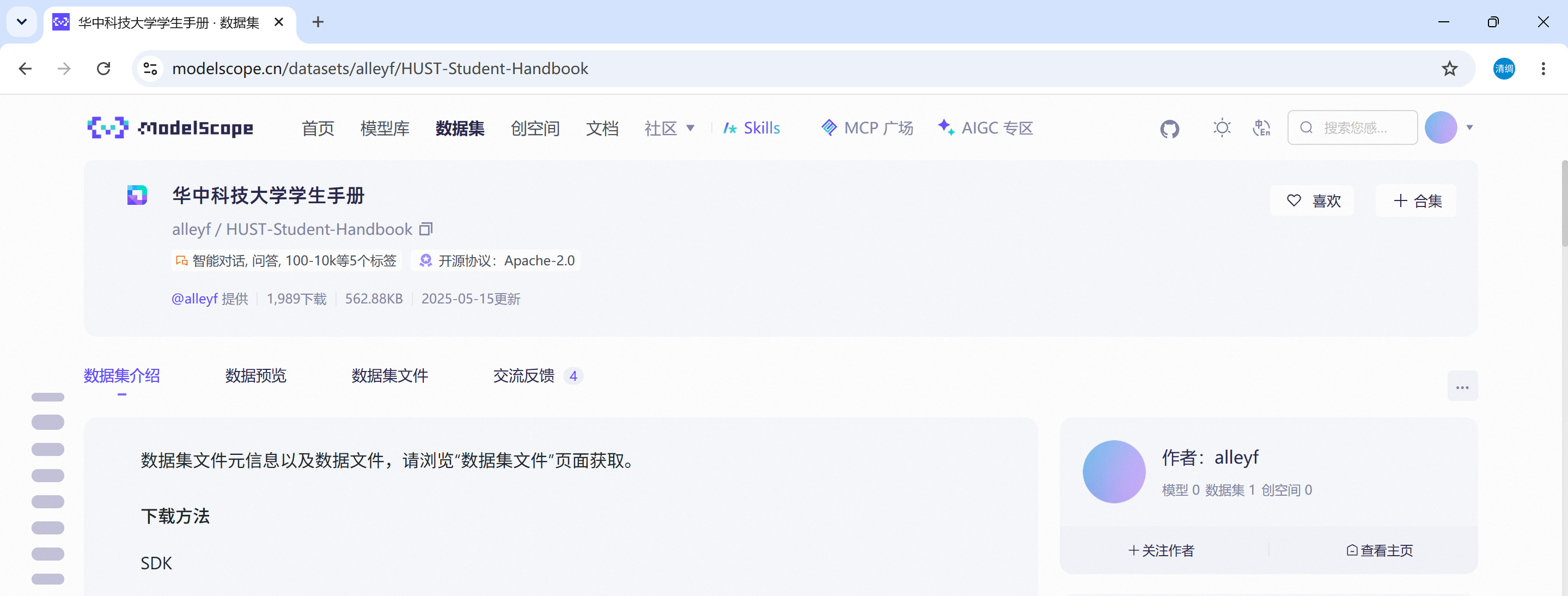
Task: Switch to the 数据集文件 tab
Action: click(x=389, y=375)
